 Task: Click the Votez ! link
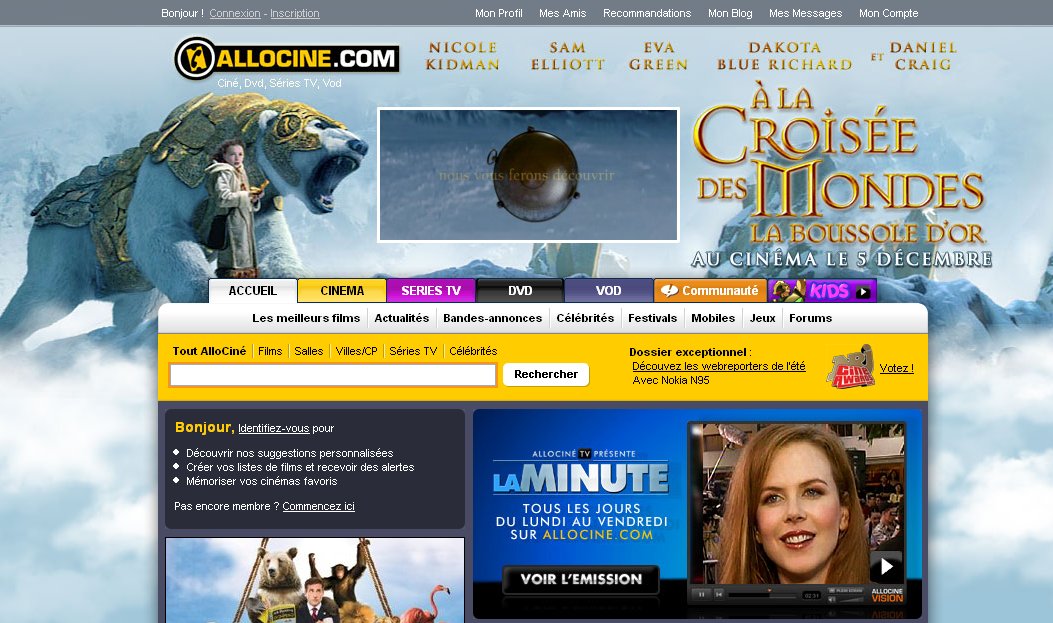click(x=897, y=368)
